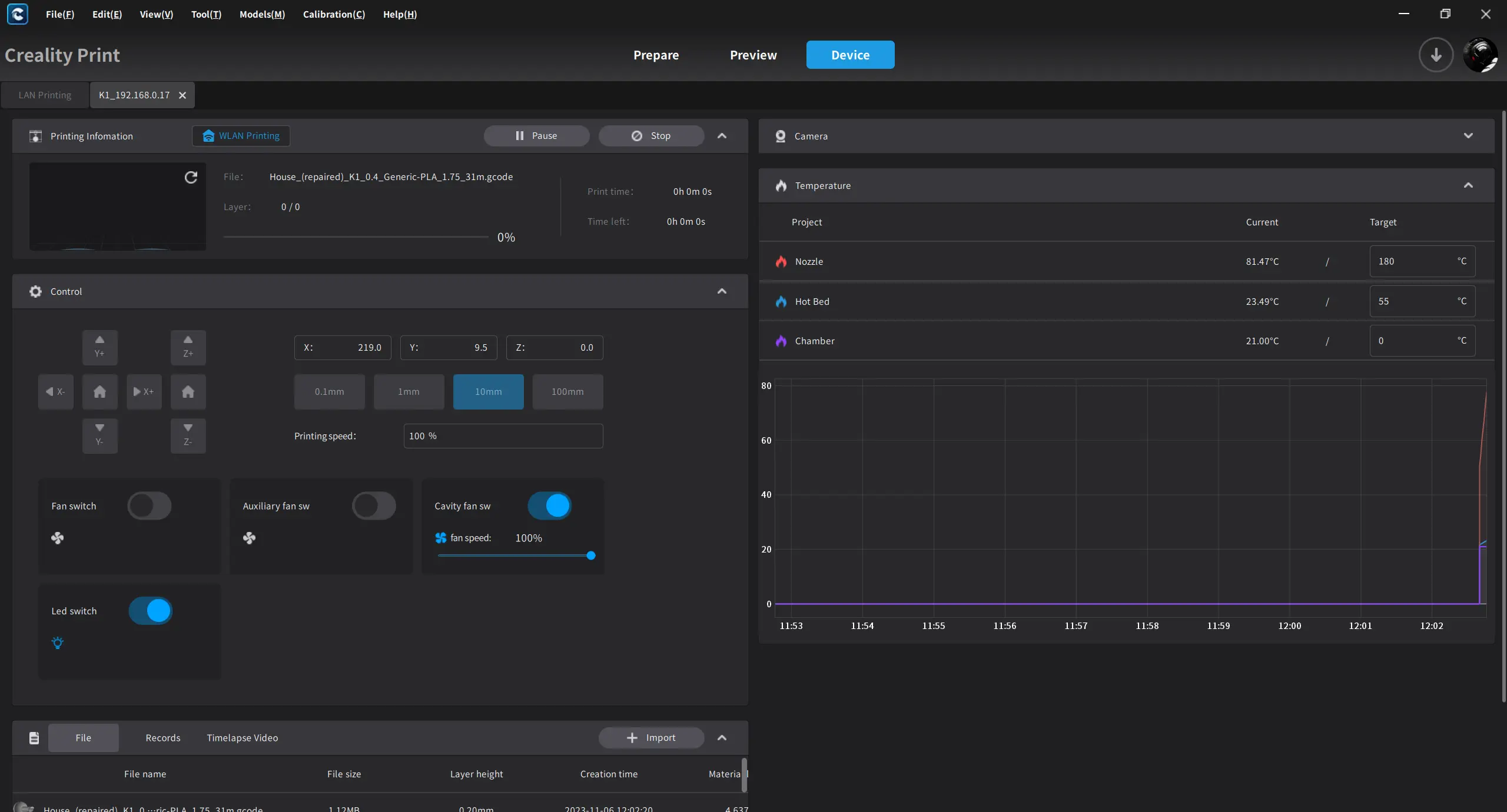Viewport: 1507px width, 812px height.
Task: Stop the current print
Action: click(x=651, y=136)
